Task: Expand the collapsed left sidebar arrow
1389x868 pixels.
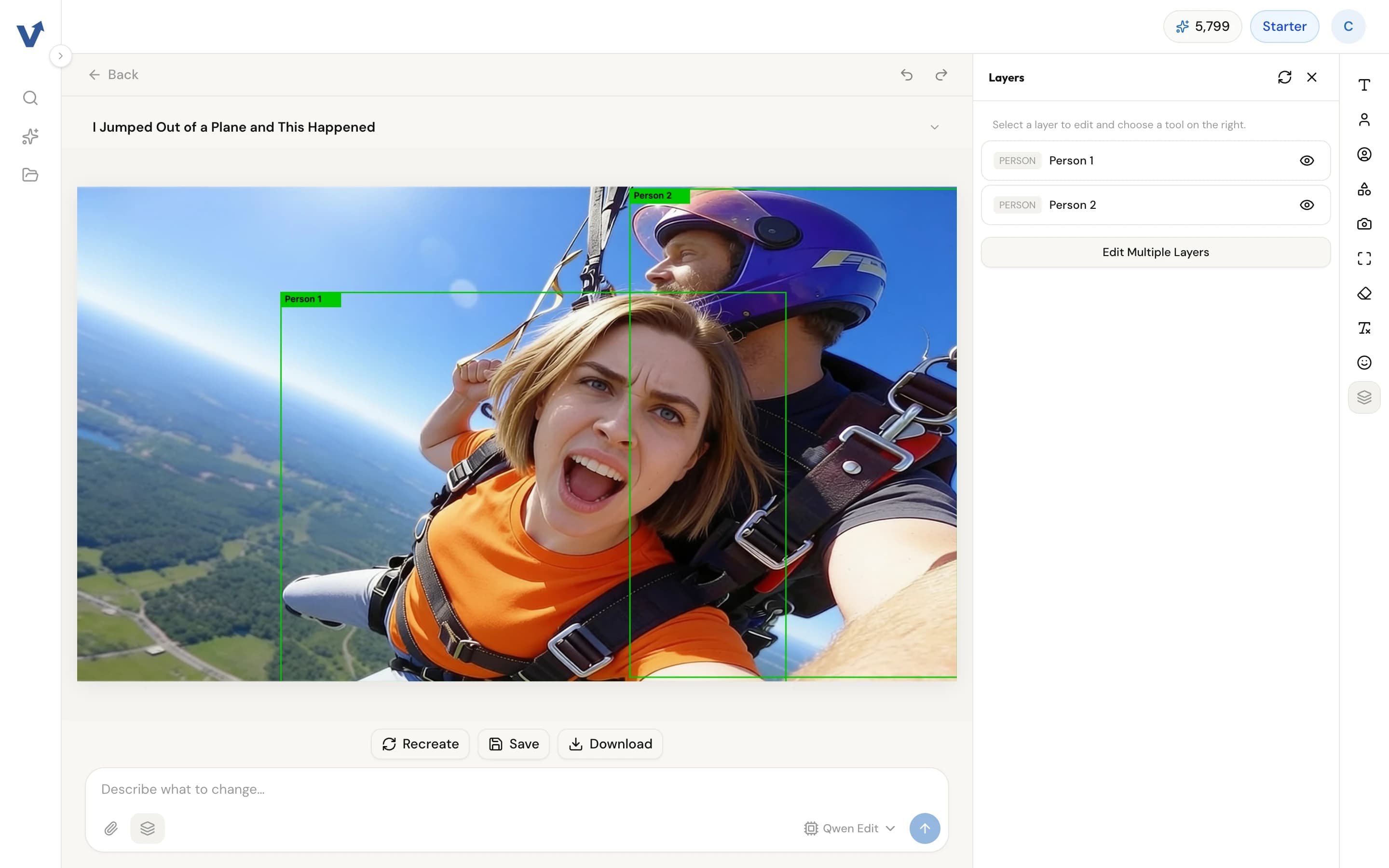Action: (x=60, y=55)
